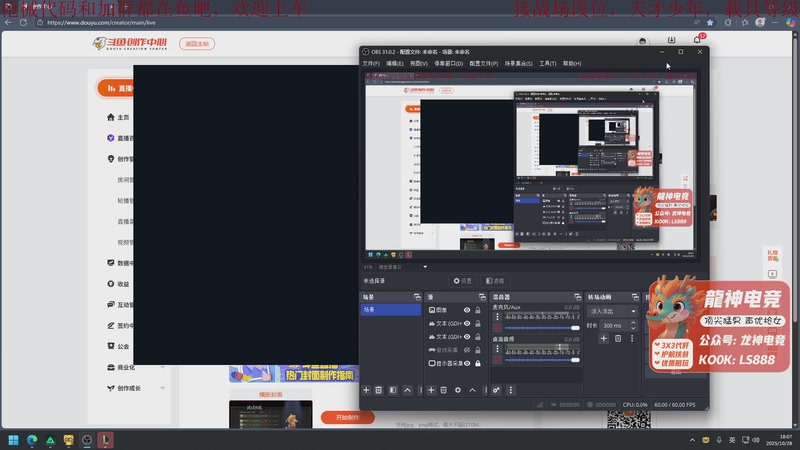Click browser favorite star icon
800x450 pixels.
click(710, 22)
